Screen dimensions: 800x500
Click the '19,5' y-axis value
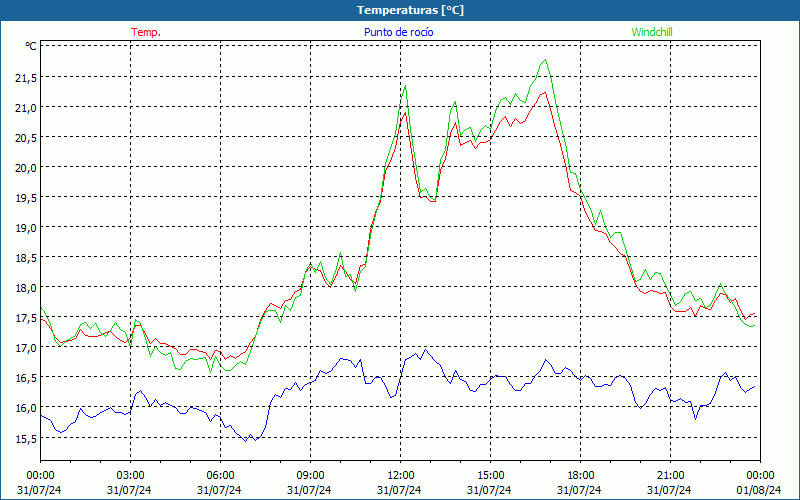pyautogui.click(x=26, y=197)
